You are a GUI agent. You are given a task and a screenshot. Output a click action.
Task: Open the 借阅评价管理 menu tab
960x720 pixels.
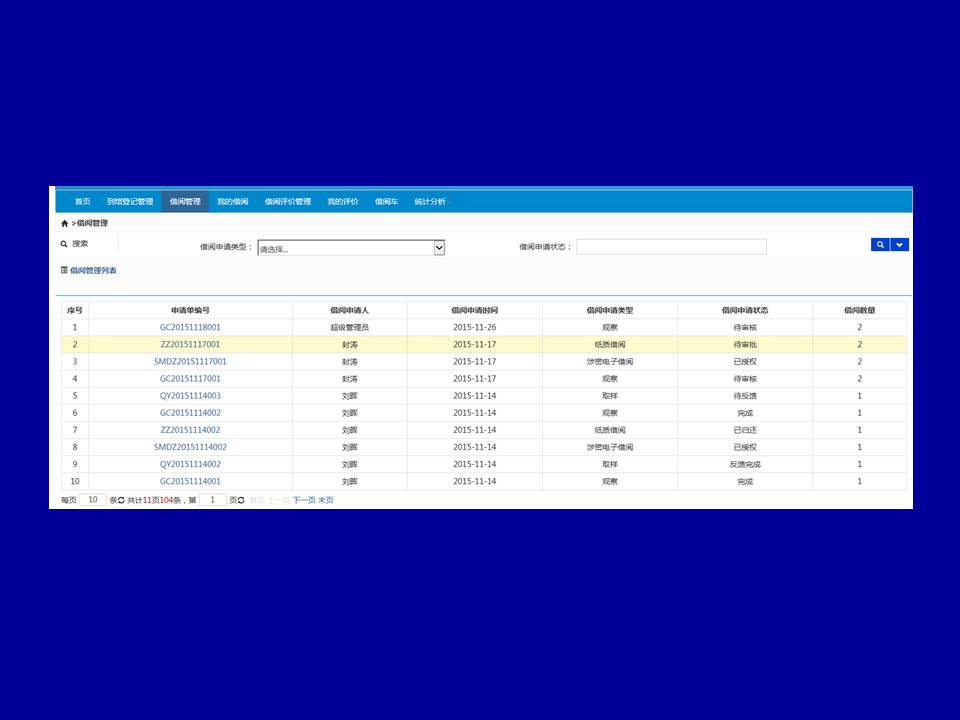(288, 201)
